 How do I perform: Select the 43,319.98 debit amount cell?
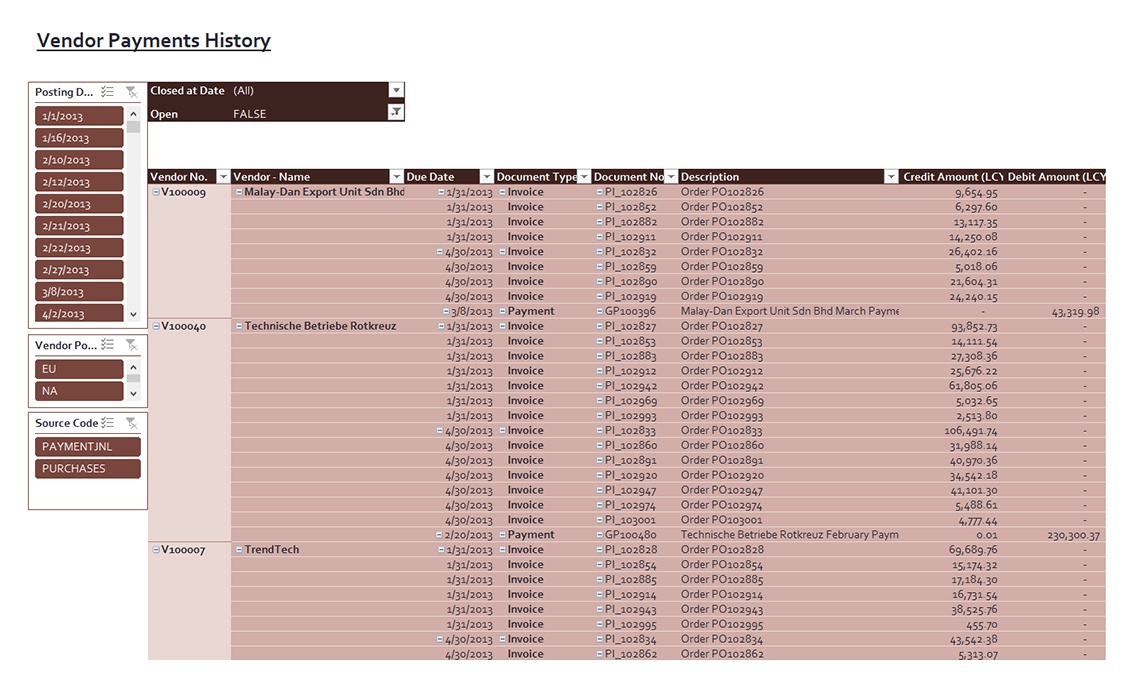(1075, 311)
